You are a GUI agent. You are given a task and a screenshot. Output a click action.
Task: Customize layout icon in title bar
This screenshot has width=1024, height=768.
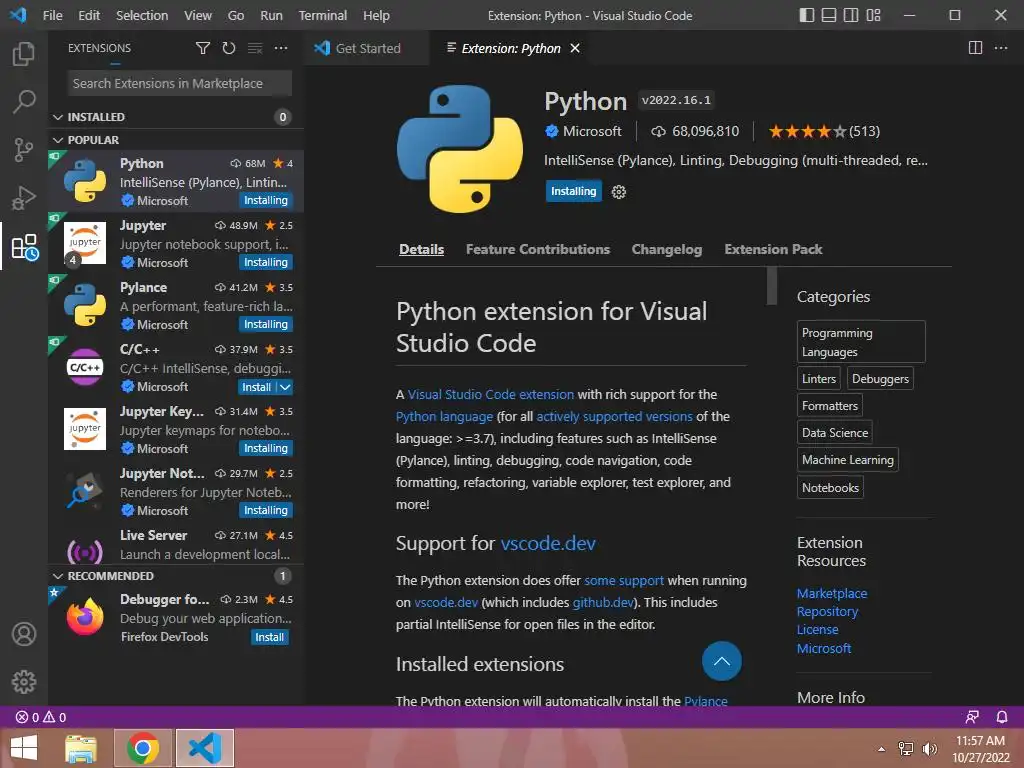873,15
